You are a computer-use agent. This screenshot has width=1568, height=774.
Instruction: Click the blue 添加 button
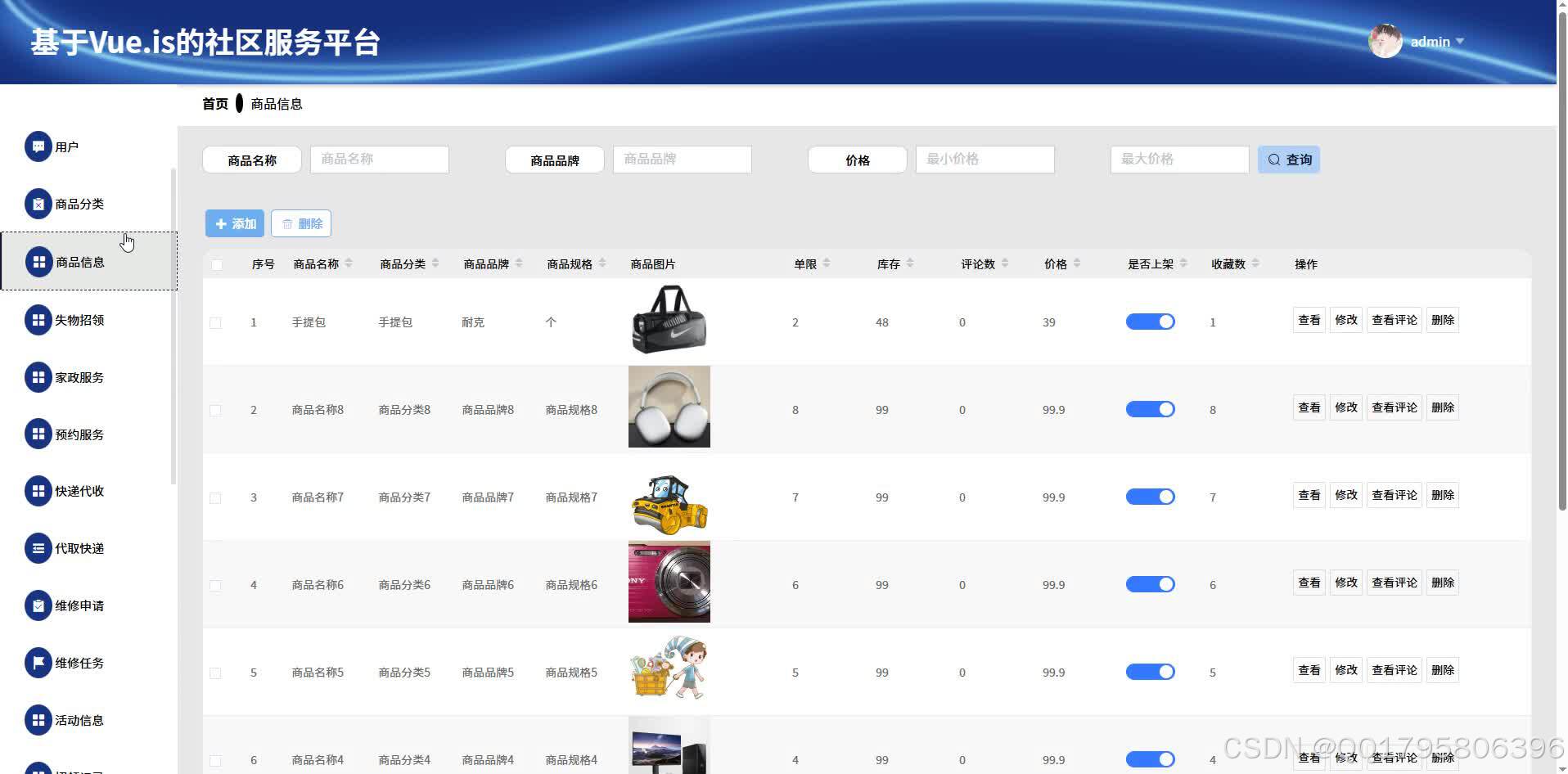click(x=235, y=223)
